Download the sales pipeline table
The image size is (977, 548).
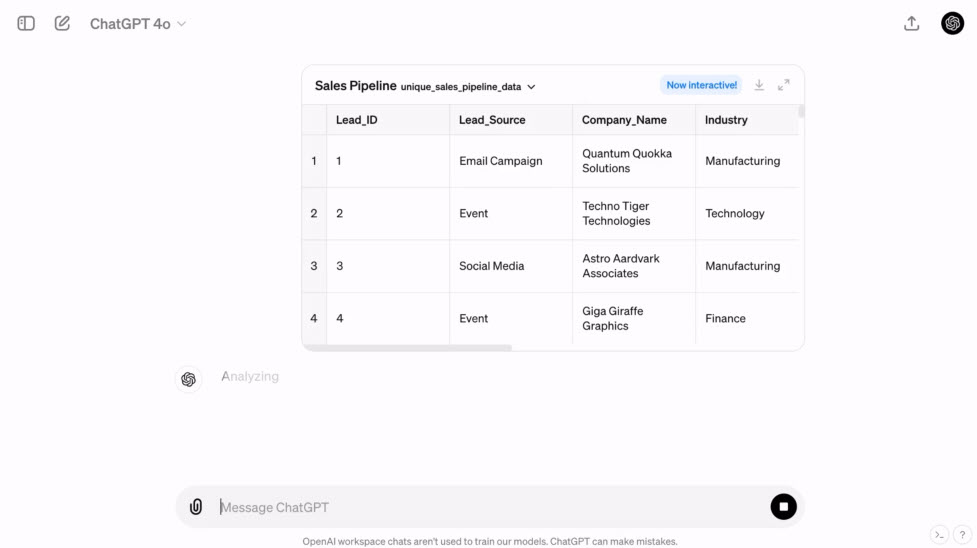(x=759, y=85)
